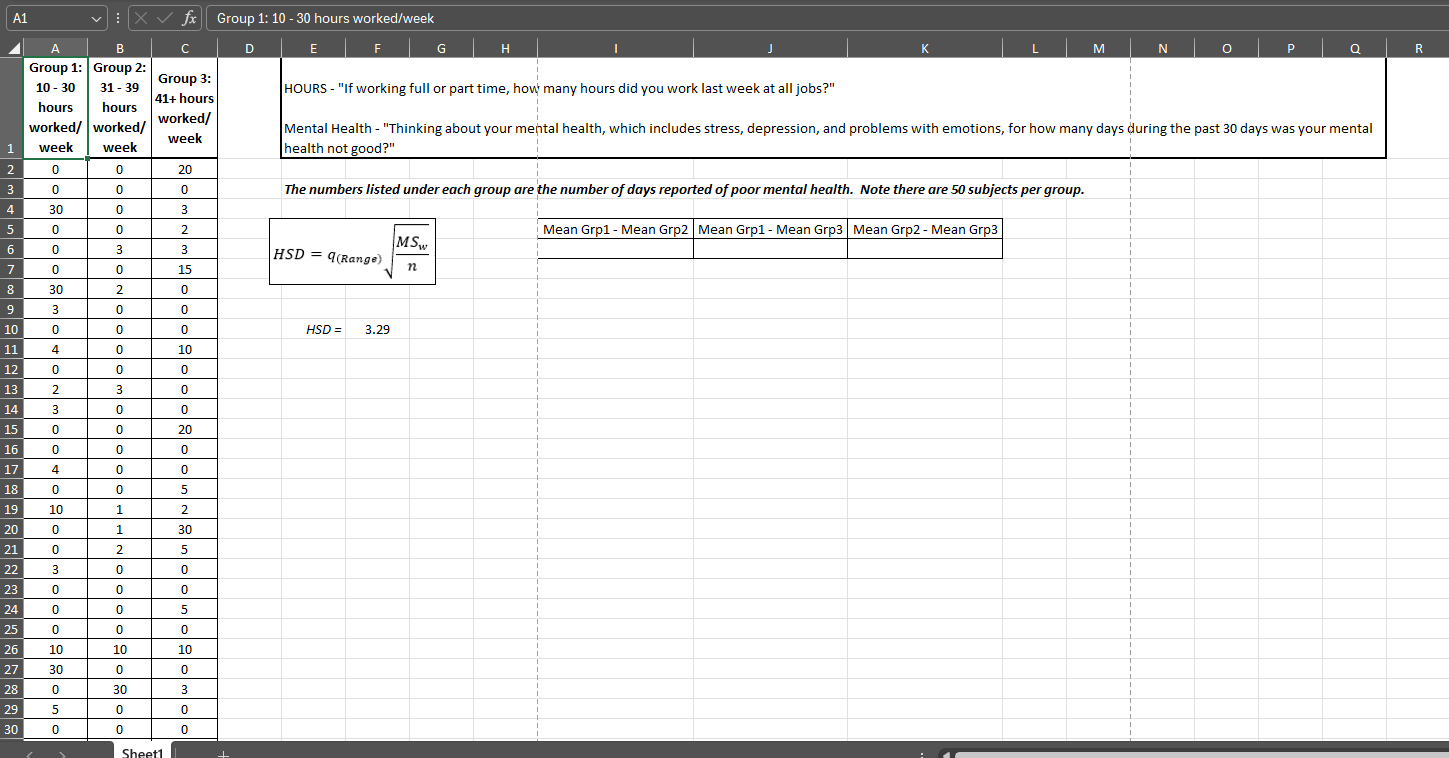Select cell A4 containing 30
The width and height of the screenshot is (1449, 758).
click(x=55, y=209)
